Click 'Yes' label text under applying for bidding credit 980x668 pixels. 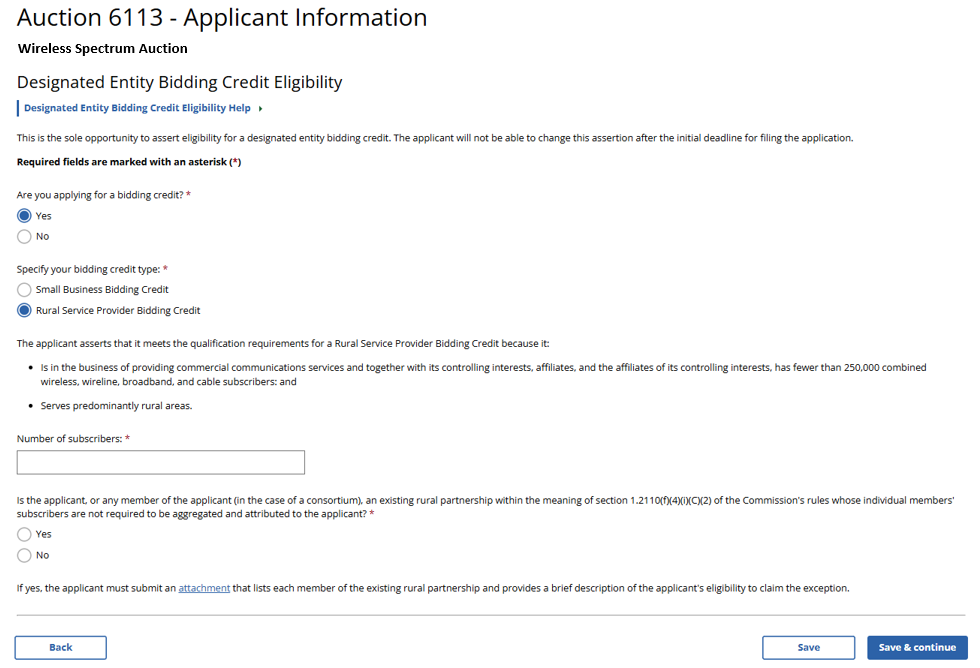point(44,215)
